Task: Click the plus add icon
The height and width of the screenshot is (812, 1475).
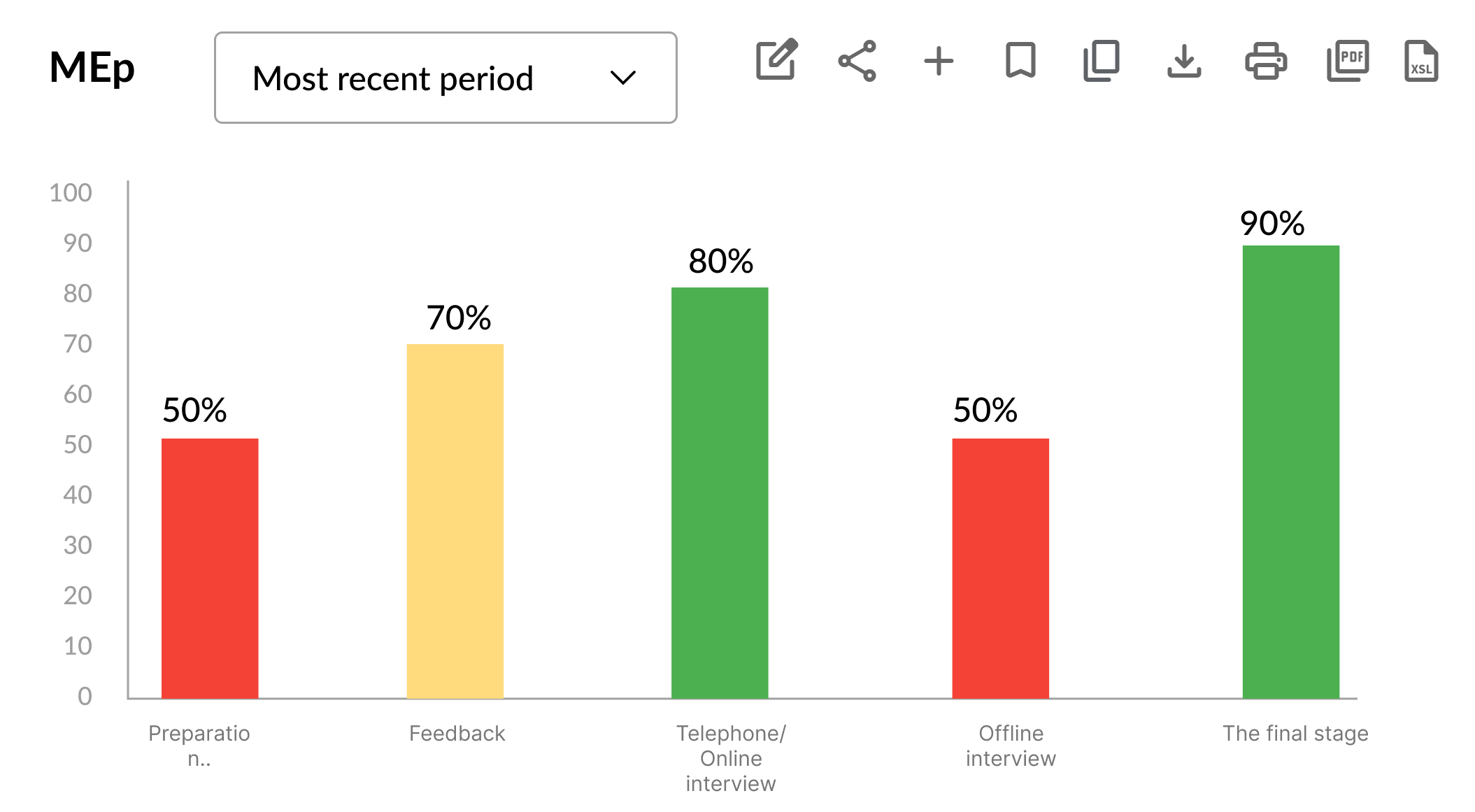Action: pyautogui.click(x=939, y=61)
